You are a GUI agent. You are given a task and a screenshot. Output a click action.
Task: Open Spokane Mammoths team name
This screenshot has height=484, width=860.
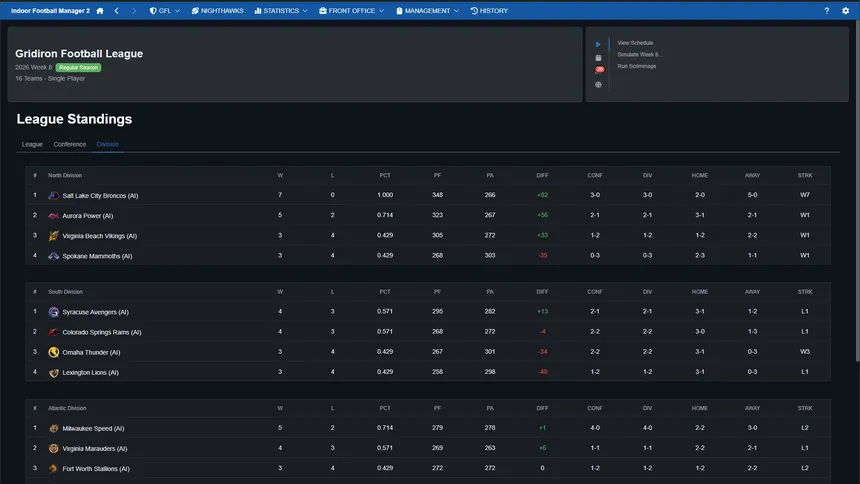(x=97, y=256)
